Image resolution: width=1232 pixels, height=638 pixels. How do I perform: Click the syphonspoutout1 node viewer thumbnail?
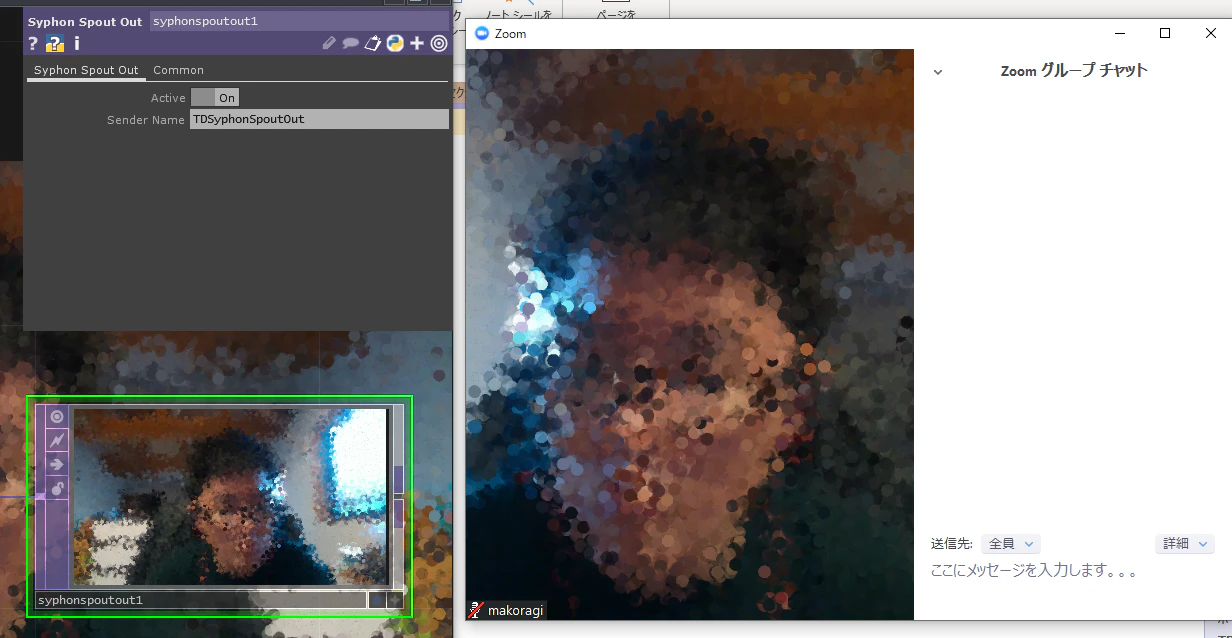230,496
